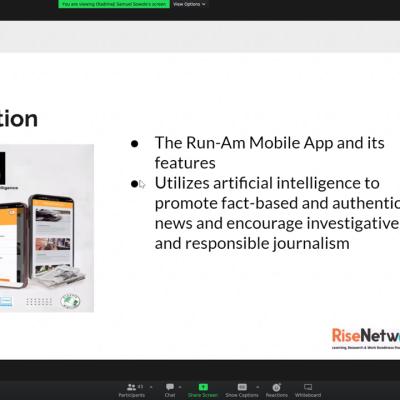Open the Chat panel
The image size is (400, 400).
(x=170, y=390)
